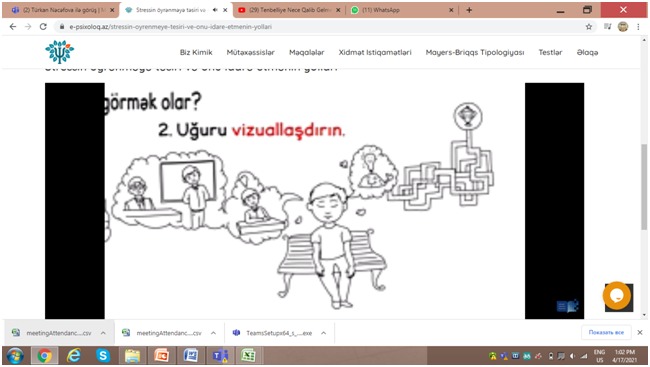Click the e-psixoloq site logo
Image resolution: width=650 pixels, height=367 pixels.
tap(60, 52)
